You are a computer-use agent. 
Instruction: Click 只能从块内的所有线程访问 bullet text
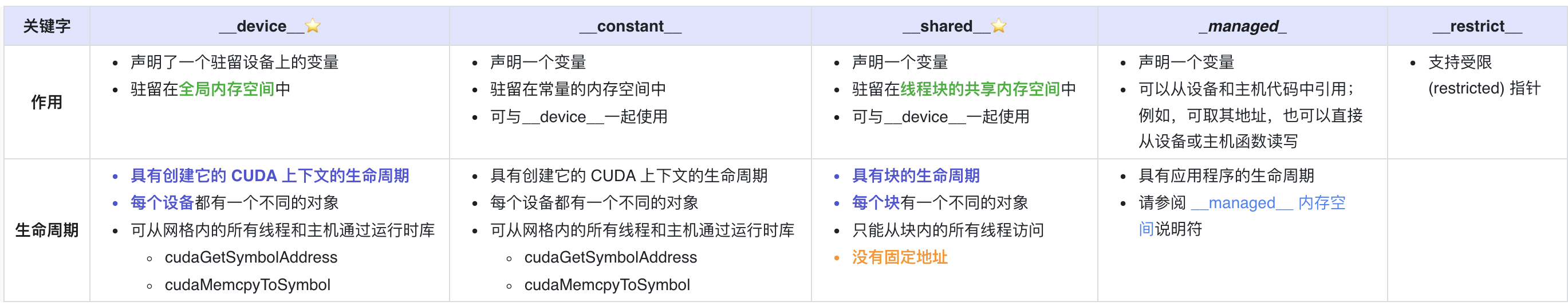(948, 230)
